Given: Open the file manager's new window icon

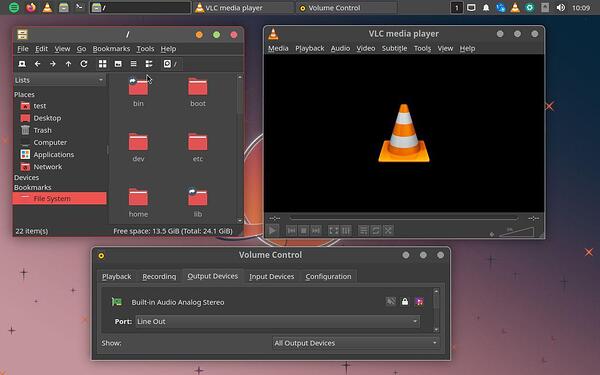Looking at the screenshot, I should click(22, 64).
